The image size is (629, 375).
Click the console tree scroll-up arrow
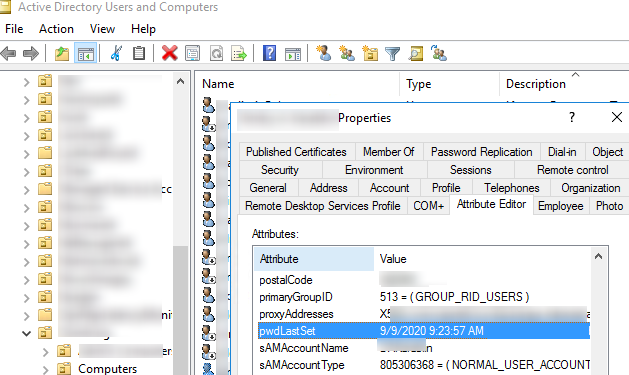pos(181,81)
